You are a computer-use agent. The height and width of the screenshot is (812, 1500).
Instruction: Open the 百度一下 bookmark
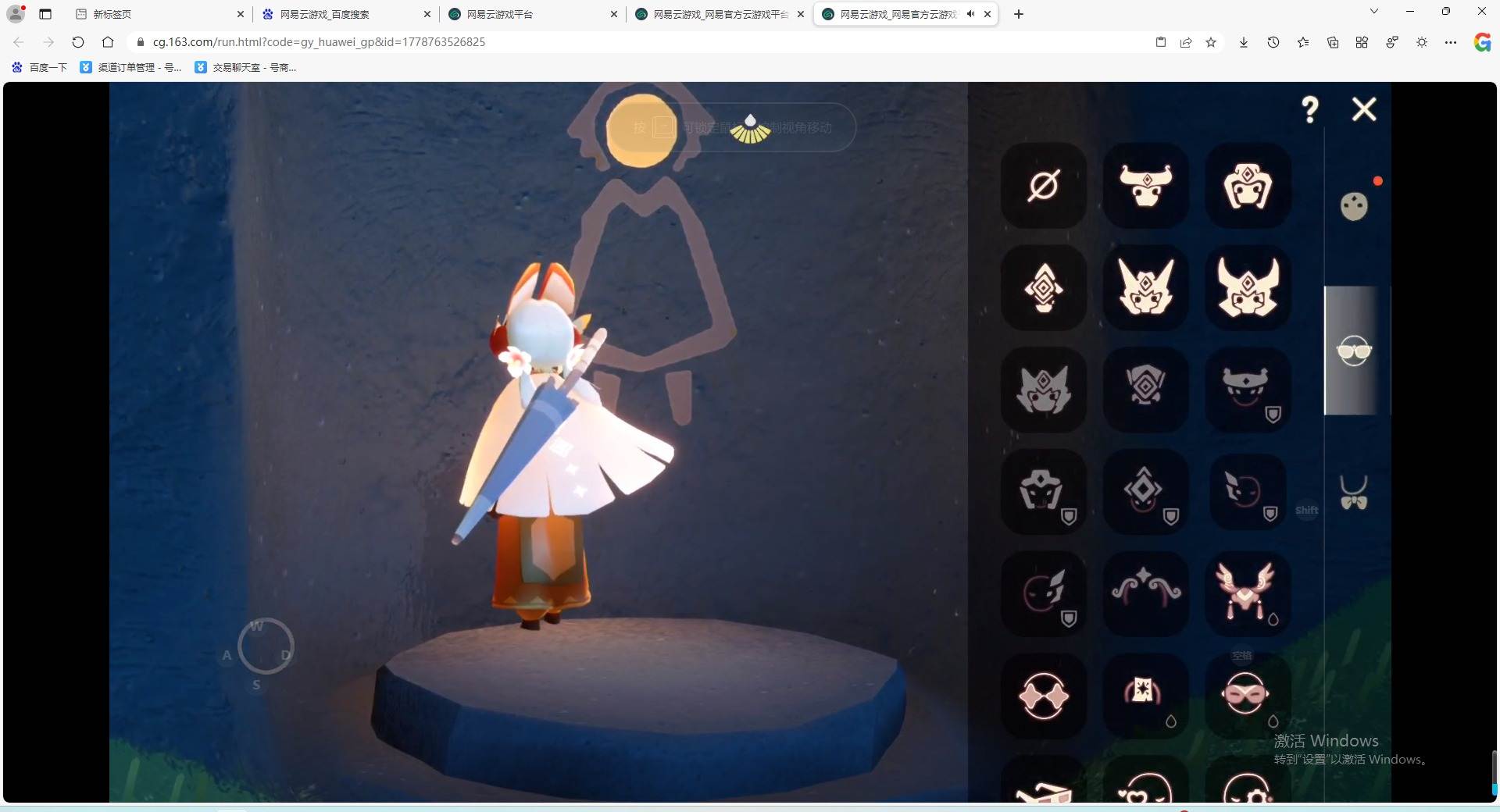(x=40, y=67)
